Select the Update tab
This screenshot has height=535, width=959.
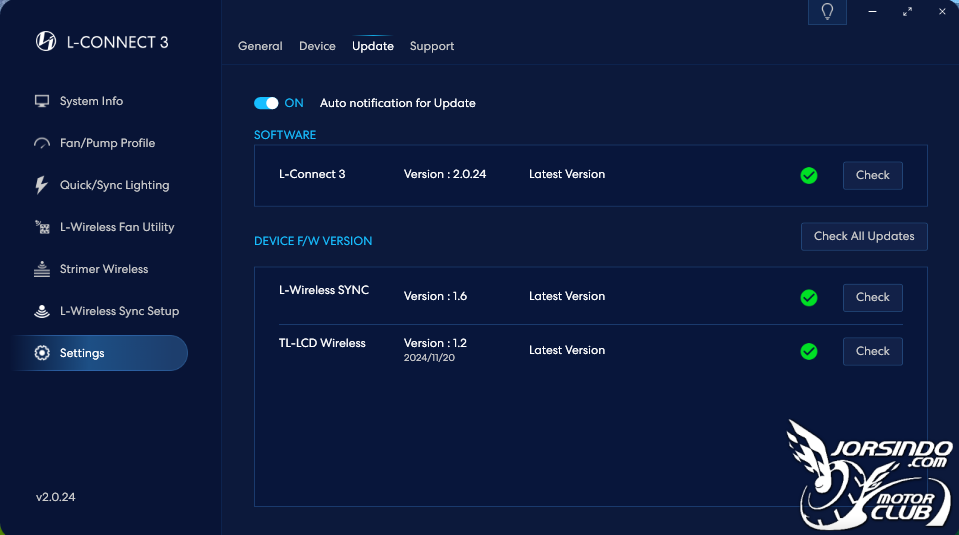coord(372,46)
